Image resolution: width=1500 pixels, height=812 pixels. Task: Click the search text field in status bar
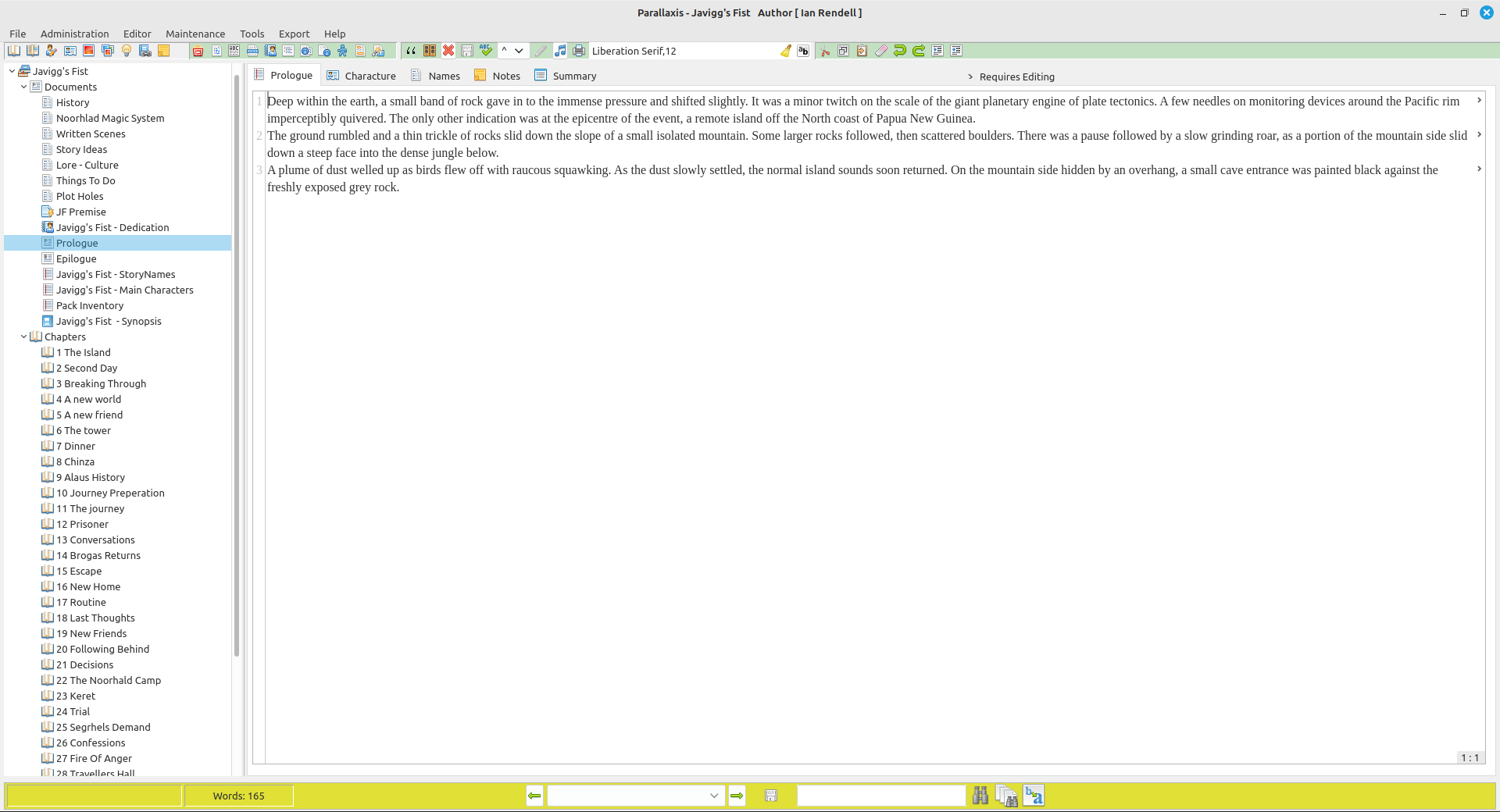coord(881,796)
